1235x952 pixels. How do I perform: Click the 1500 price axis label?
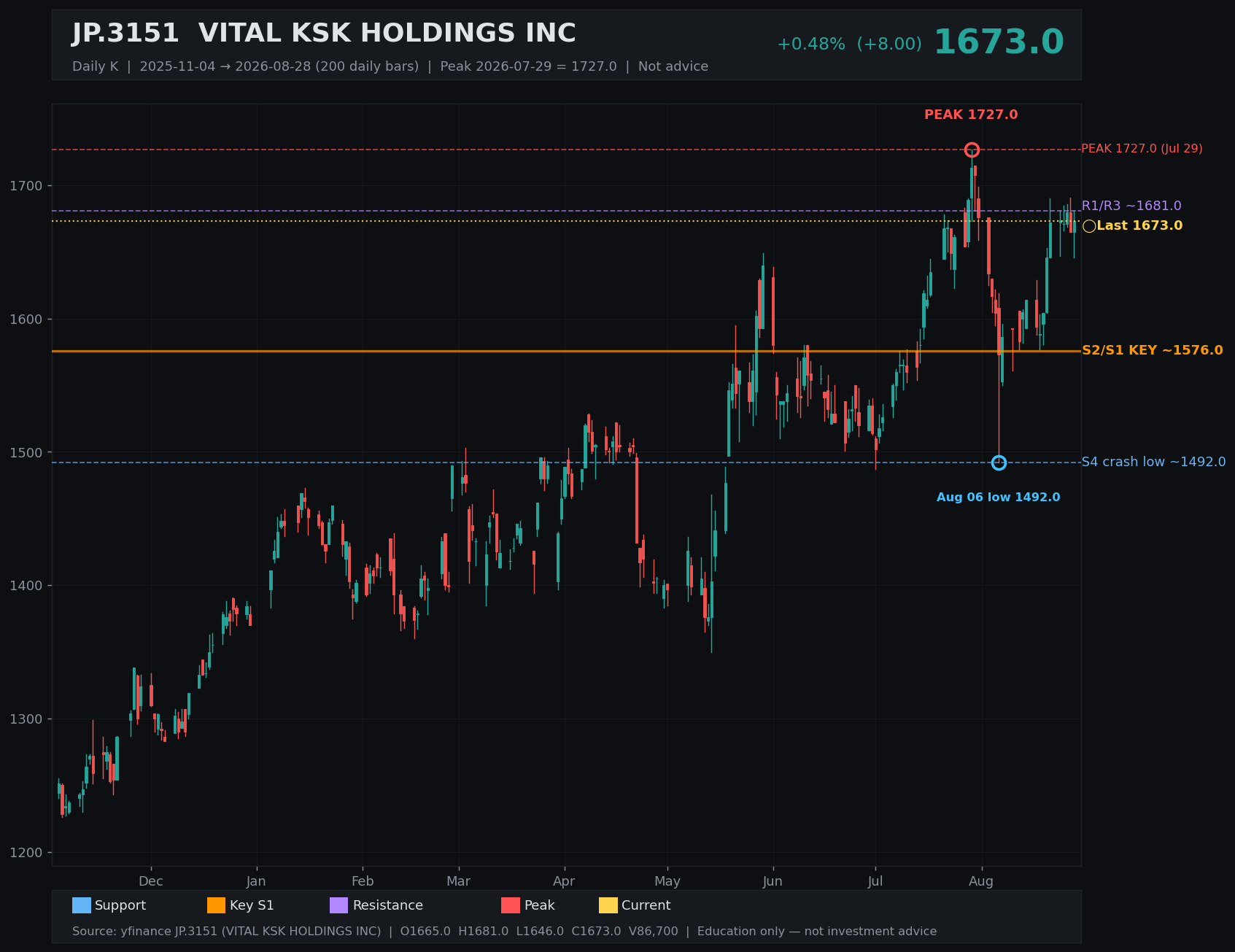[26, 453]
